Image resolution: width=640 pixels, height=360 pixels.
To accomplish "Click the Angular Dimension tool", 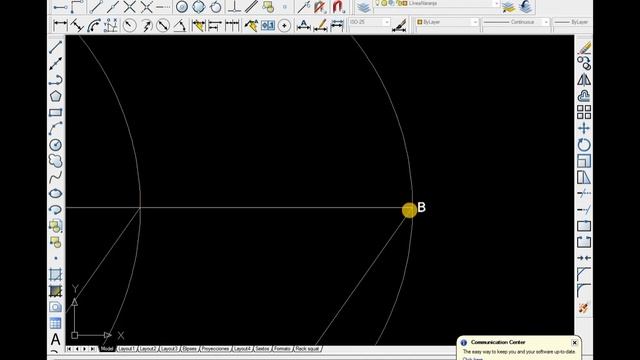I will click(x=180, y=26).
